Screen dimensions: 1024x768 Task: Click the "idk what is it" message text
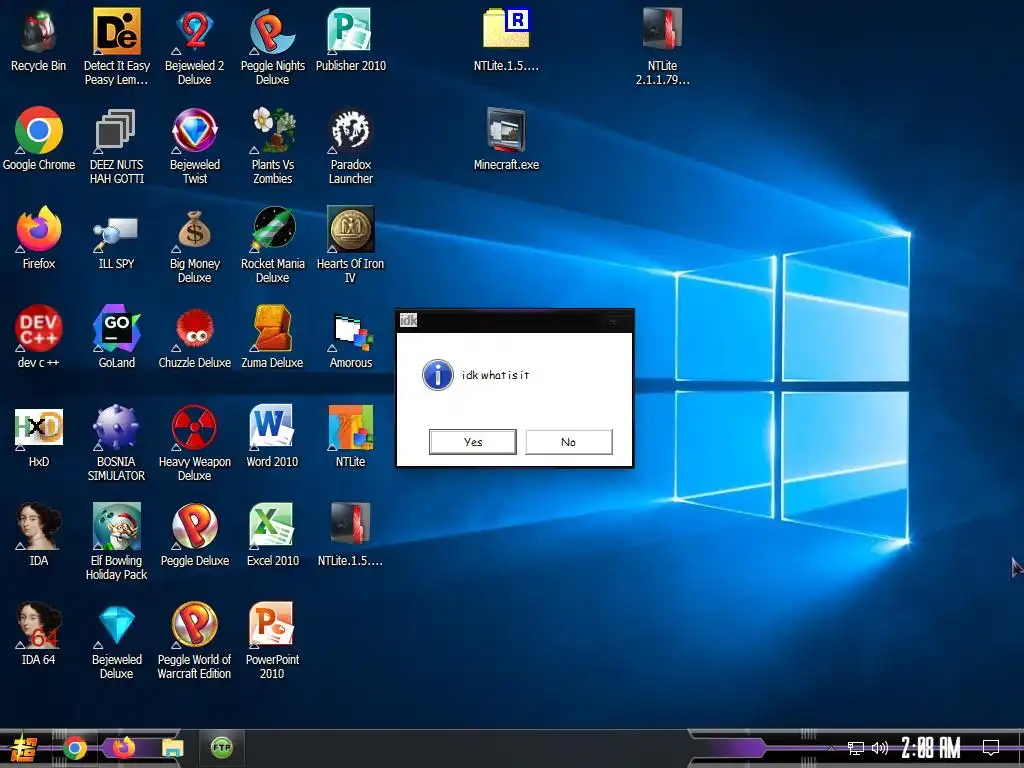496,375
